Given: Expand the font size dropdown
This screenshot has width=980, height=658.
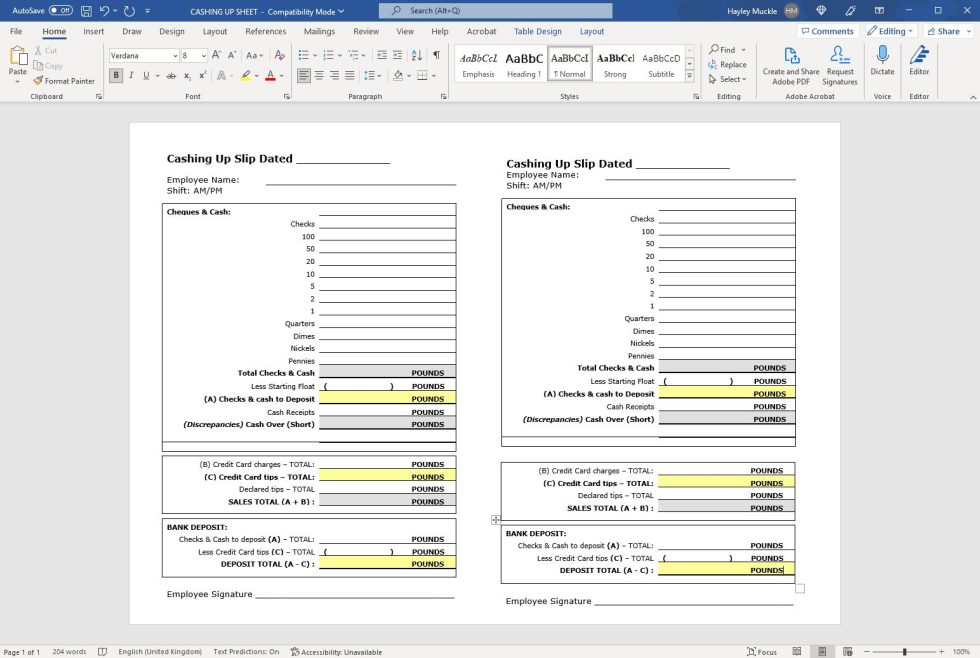Looking at the screenshot, I should point(204,56).
